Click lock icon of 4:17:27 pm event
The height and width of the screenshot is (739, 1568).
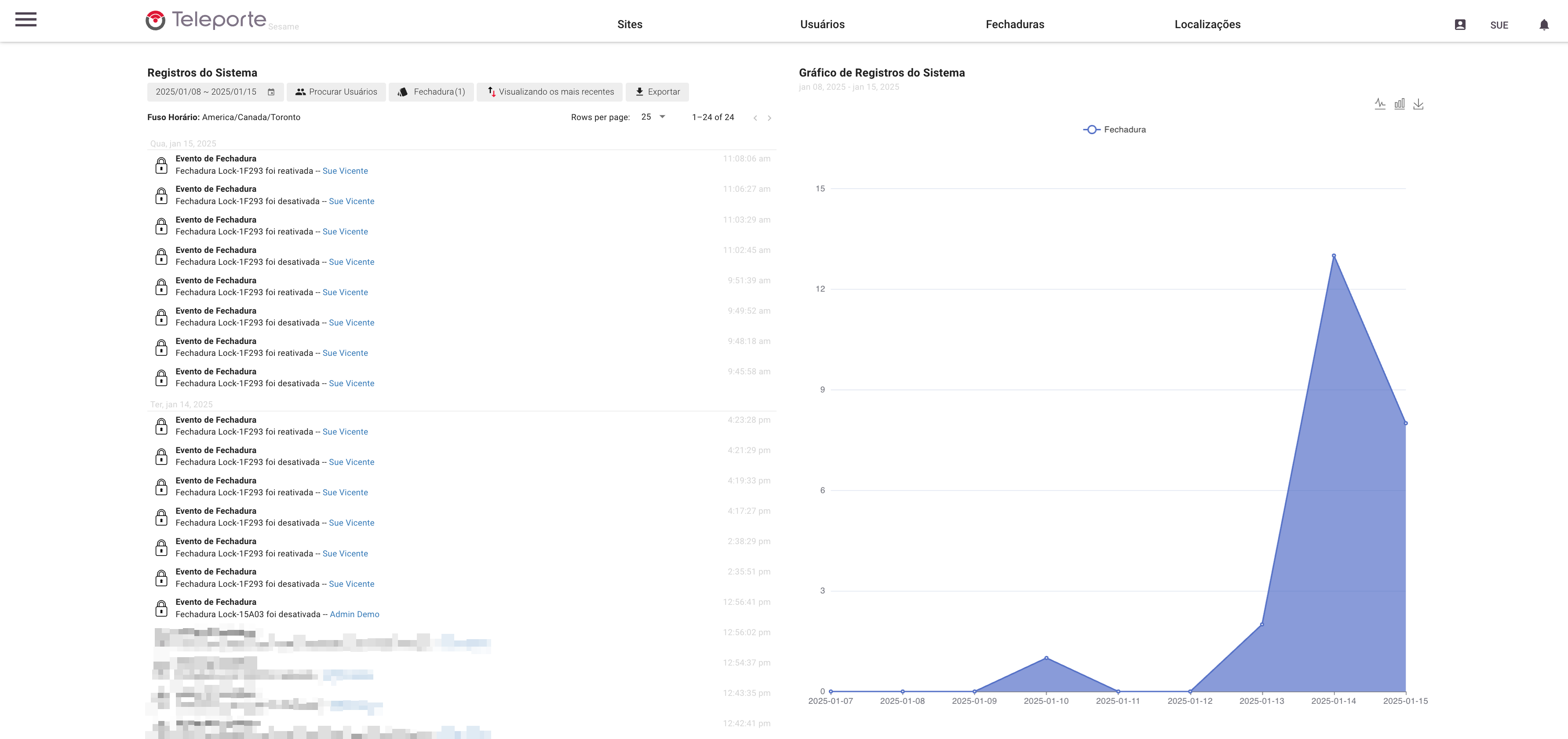click(161, 517)
